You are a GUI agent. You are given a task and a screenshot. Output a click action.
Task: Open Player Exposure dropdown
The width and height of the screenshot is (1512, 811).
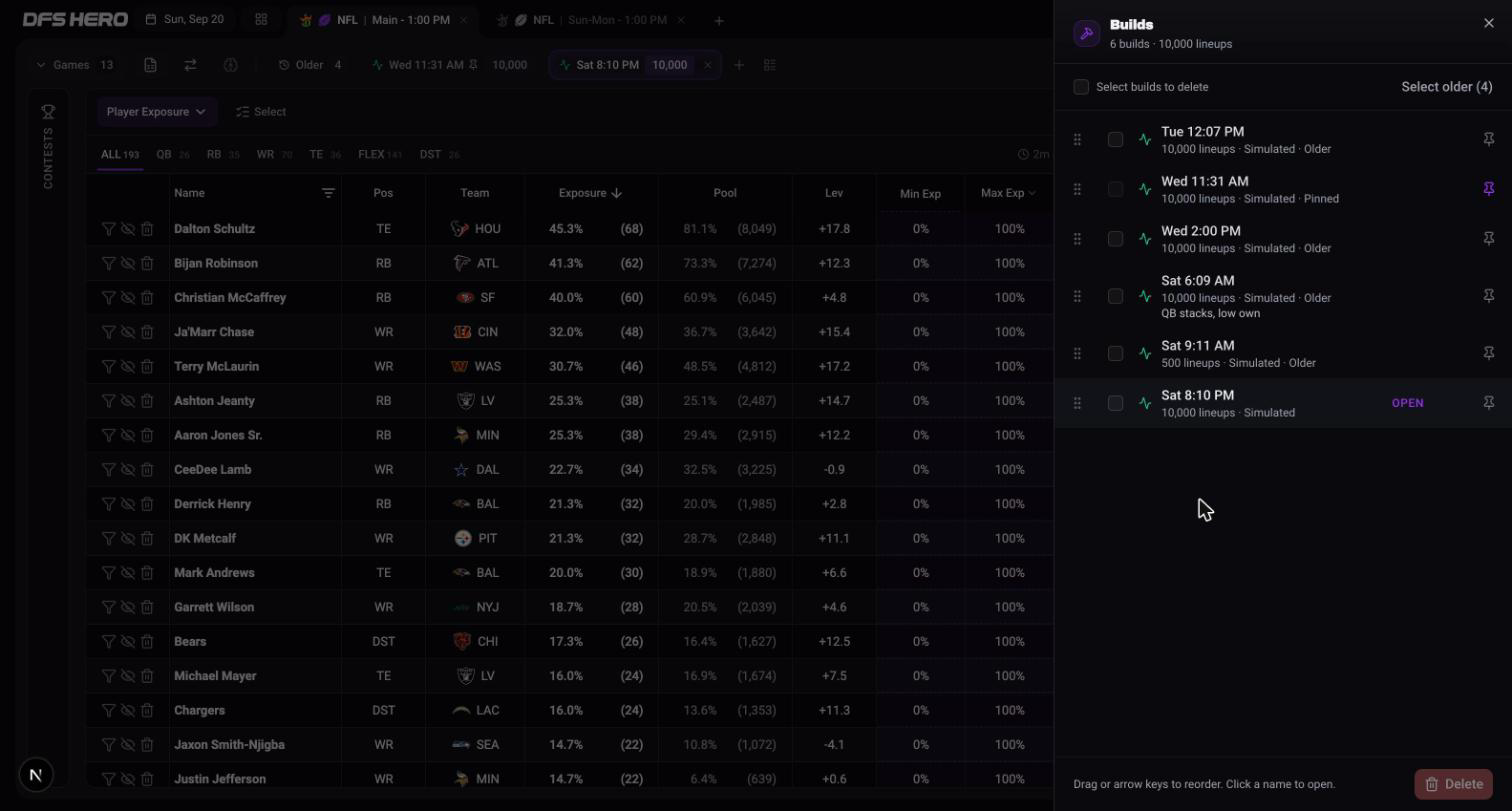156,112
